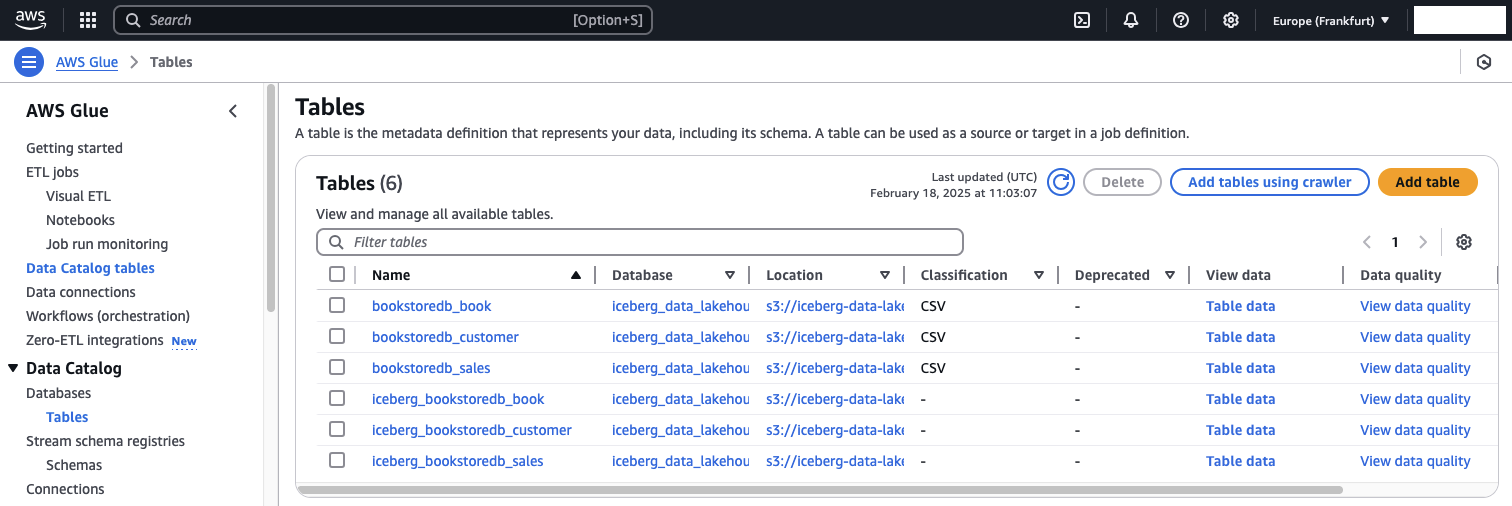Toggle the blue hamburger navigation menu

click(x=29, y=62)
